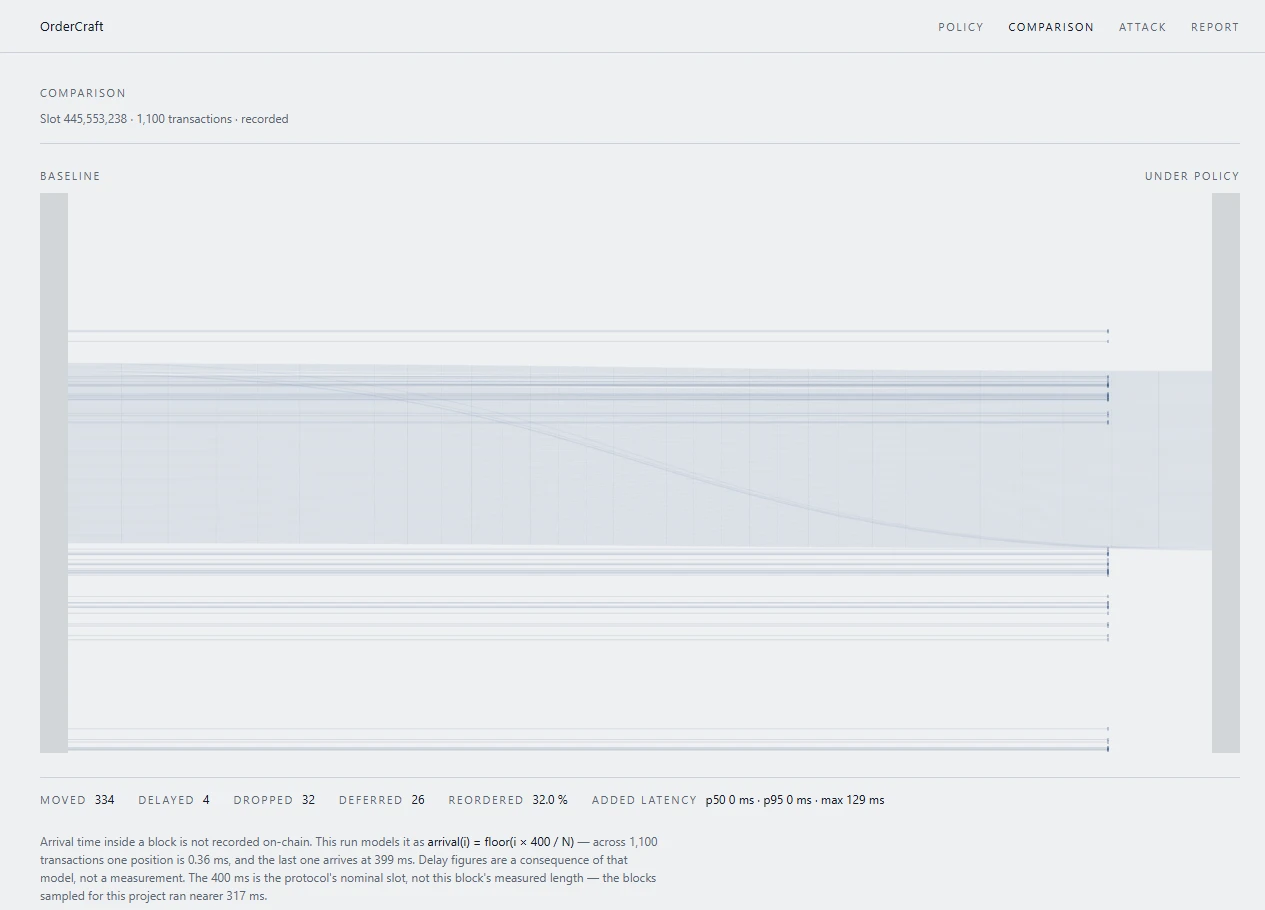Select the Under Policy column bar
Viewport: 1265px width, 910px height.
tap(1226, 473)
